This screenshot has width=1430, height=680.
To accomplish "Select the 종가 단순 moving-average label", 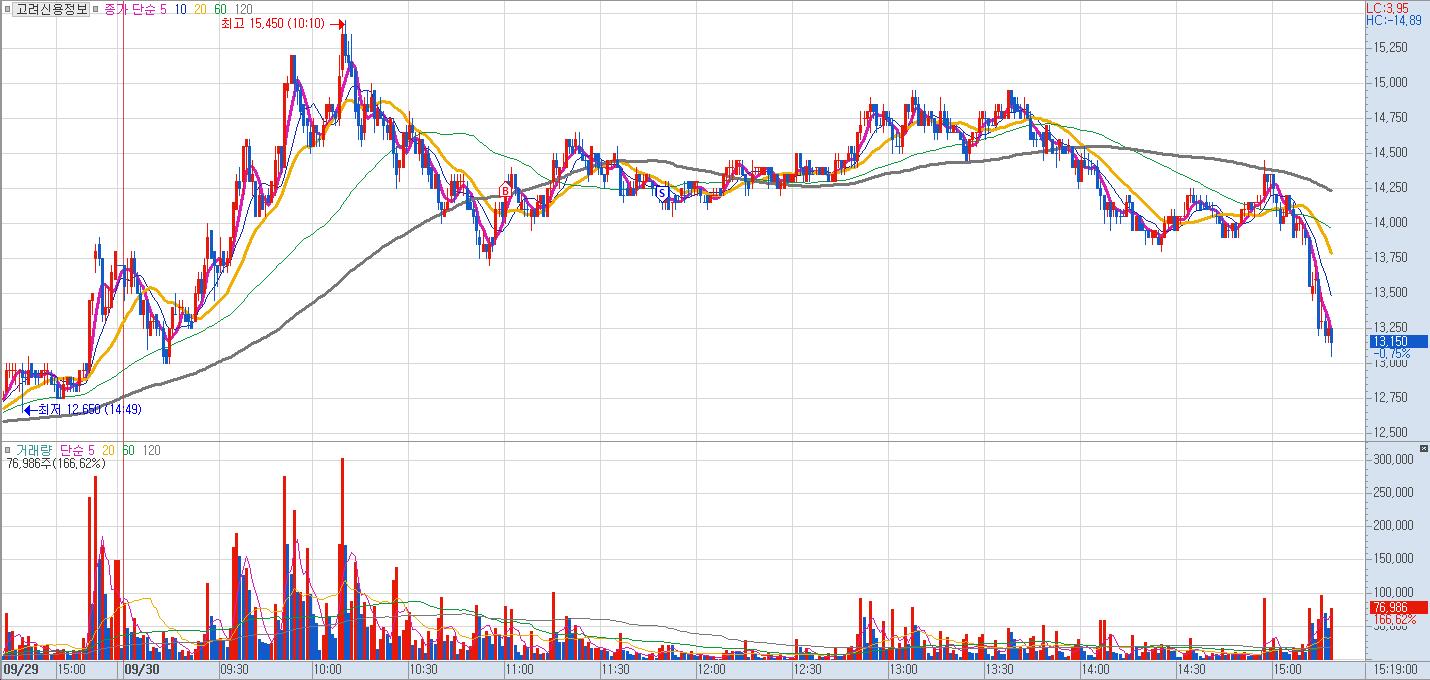I will [129, 9].
